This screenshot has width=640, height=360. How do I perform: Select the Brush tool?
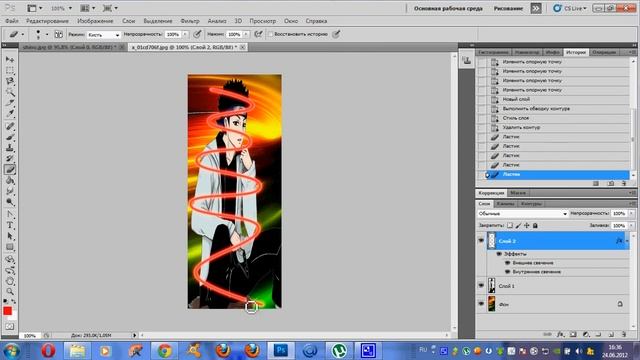tap(10, 138)
